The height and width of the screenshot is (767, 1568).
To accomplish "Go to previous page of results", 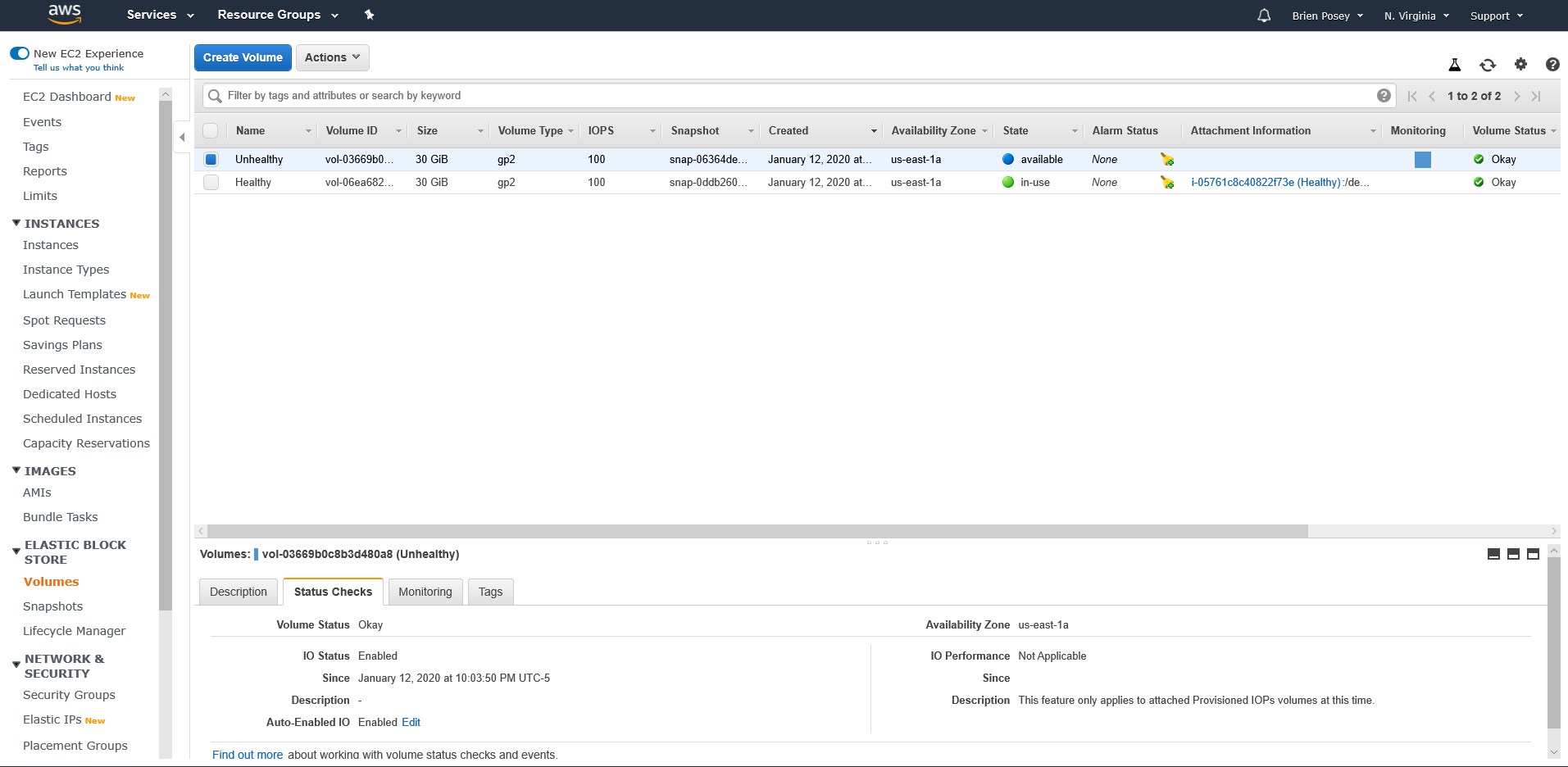I will click(1432, 96).
